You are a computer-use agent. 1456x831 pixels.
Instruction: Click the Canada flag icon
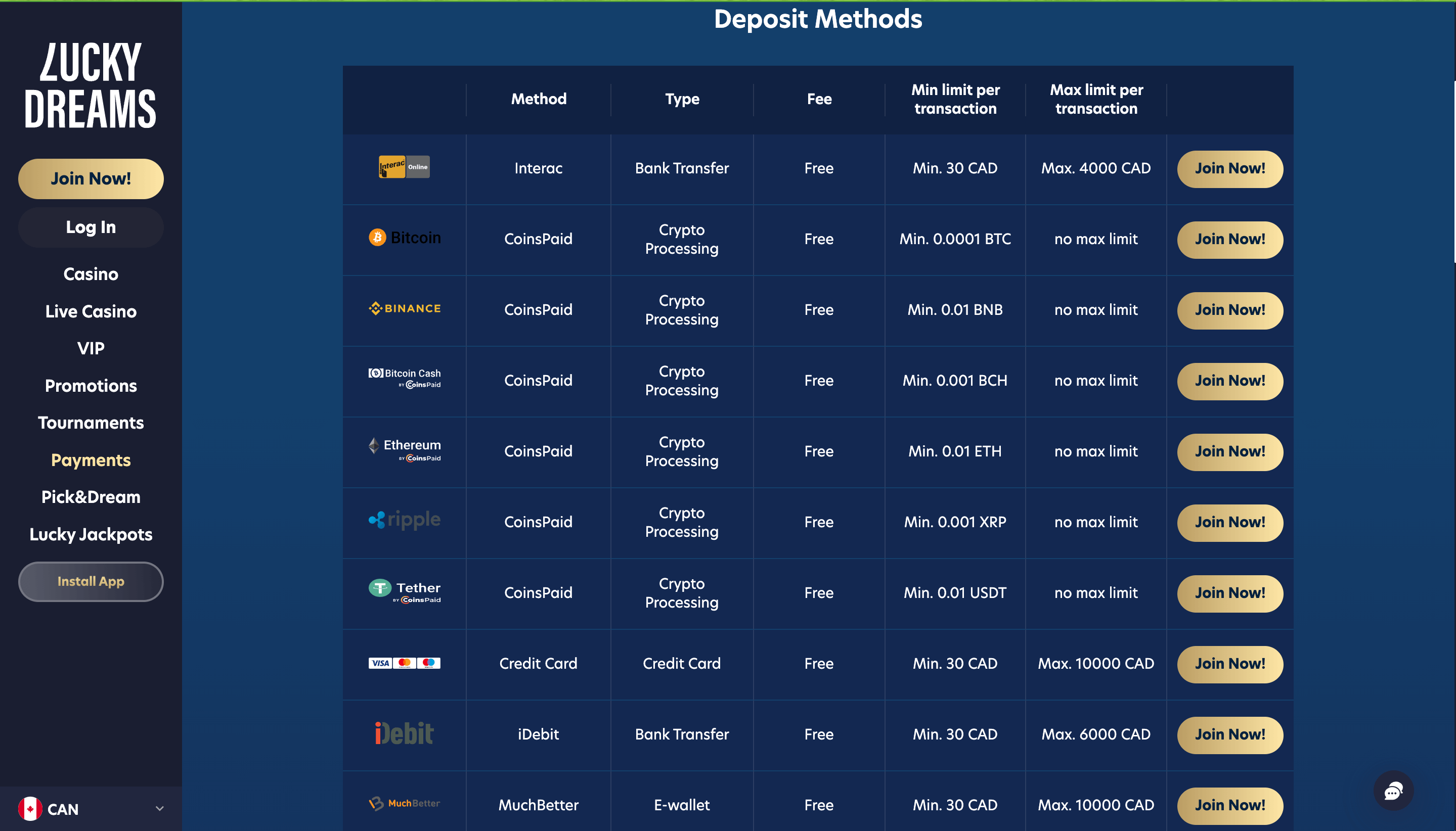pyautogui.click(x=30, y=809)
